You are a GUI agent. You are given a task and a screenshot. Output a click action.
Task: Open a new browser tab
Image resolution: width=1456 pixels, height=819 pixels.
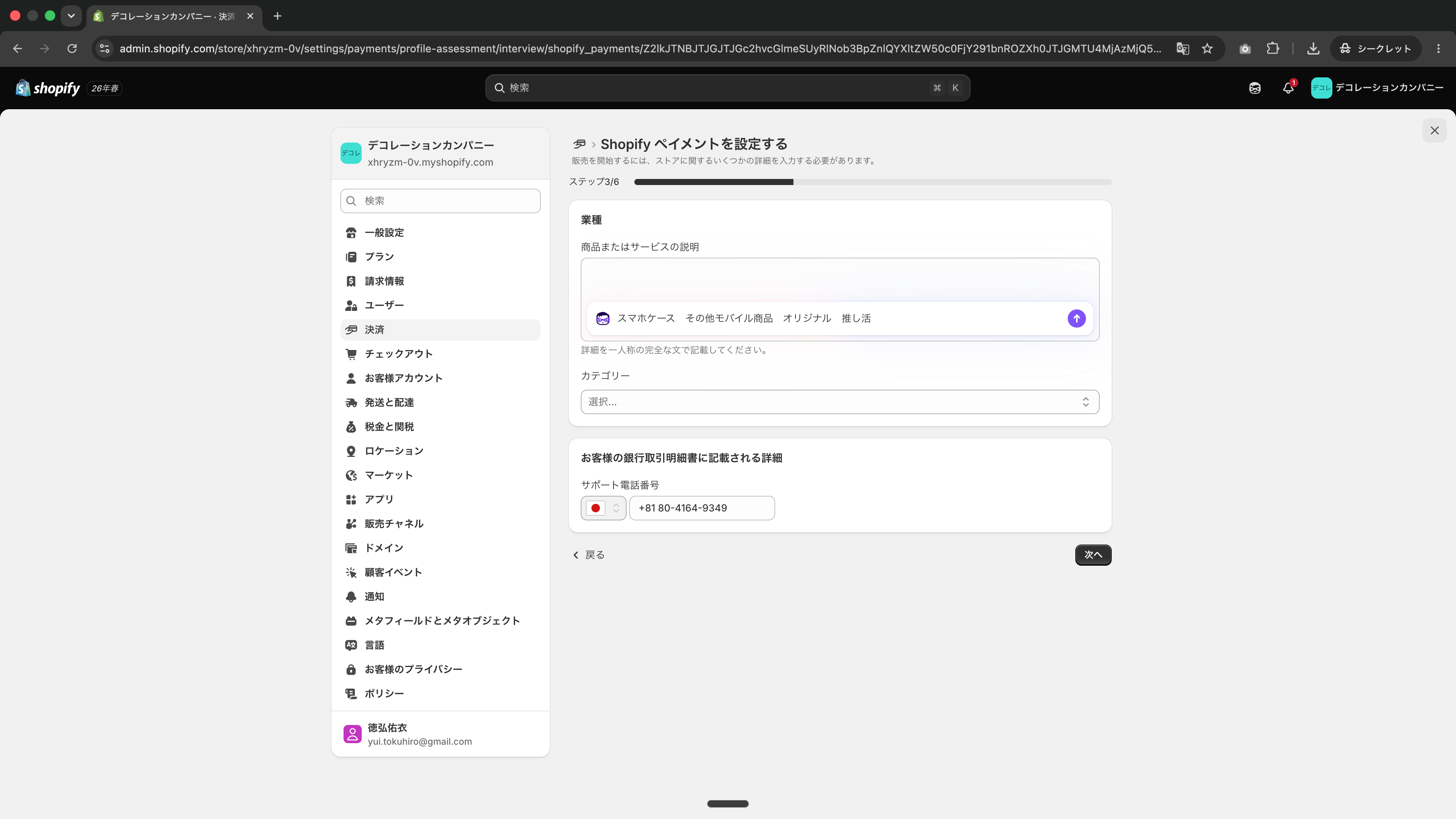pos(278,16)
